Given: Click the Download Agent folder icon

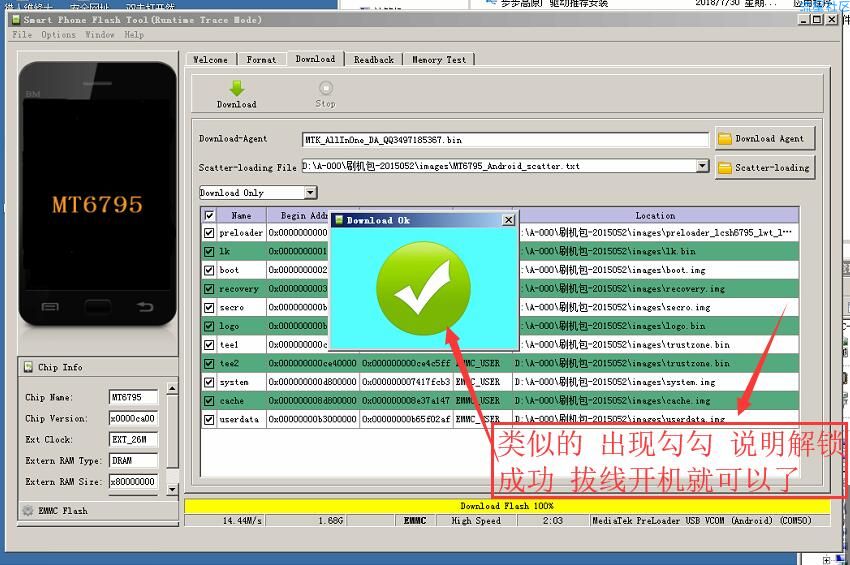Looking at the screenshot, I should pyautogui.click(x=724, y=139).
